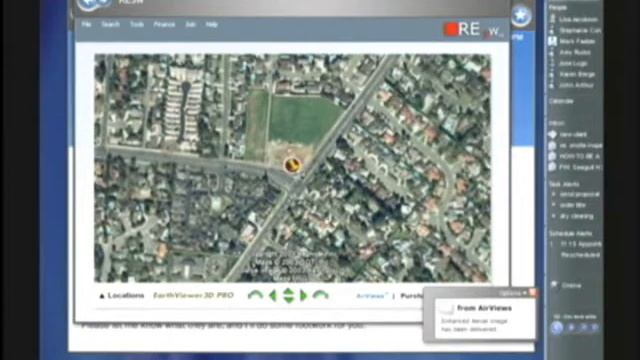
Task: Click the 'from AirViews' notification message
Action: pyautogui.click(x=484, y=308)
